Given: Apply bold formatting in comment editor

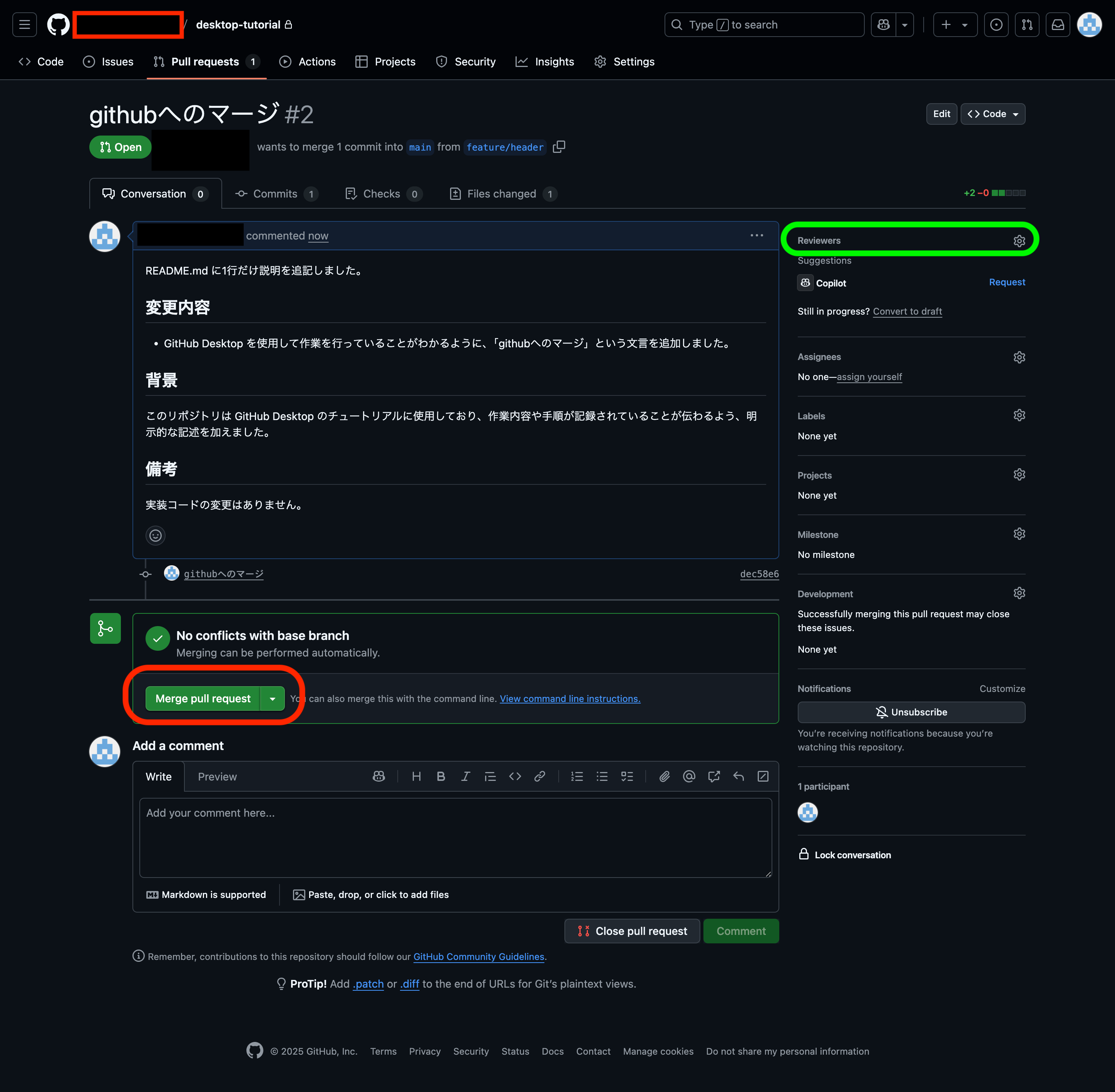Looking at the screenshot, I should click(440, 777).
